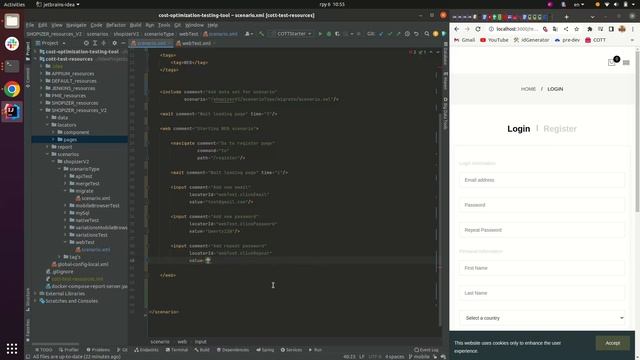The width and height of the screenshot is (640, 360).
Task: Run the COTTStarter configuration with the green play icon
Action: click(x=320, y=34)
